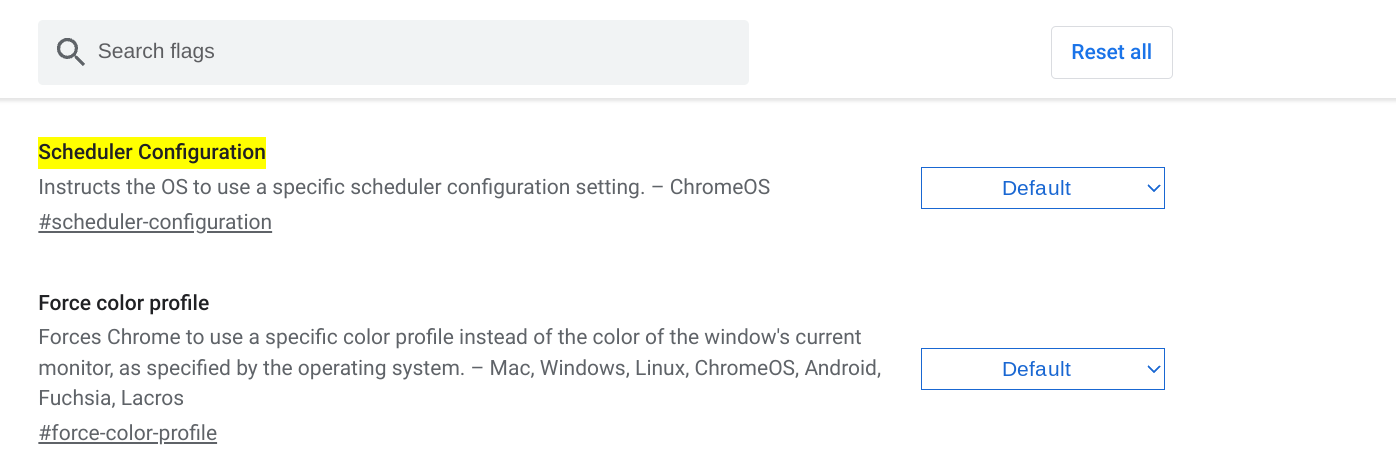Focus the Search flags input field
The image size is (1396, 476).
click(393, 52)
